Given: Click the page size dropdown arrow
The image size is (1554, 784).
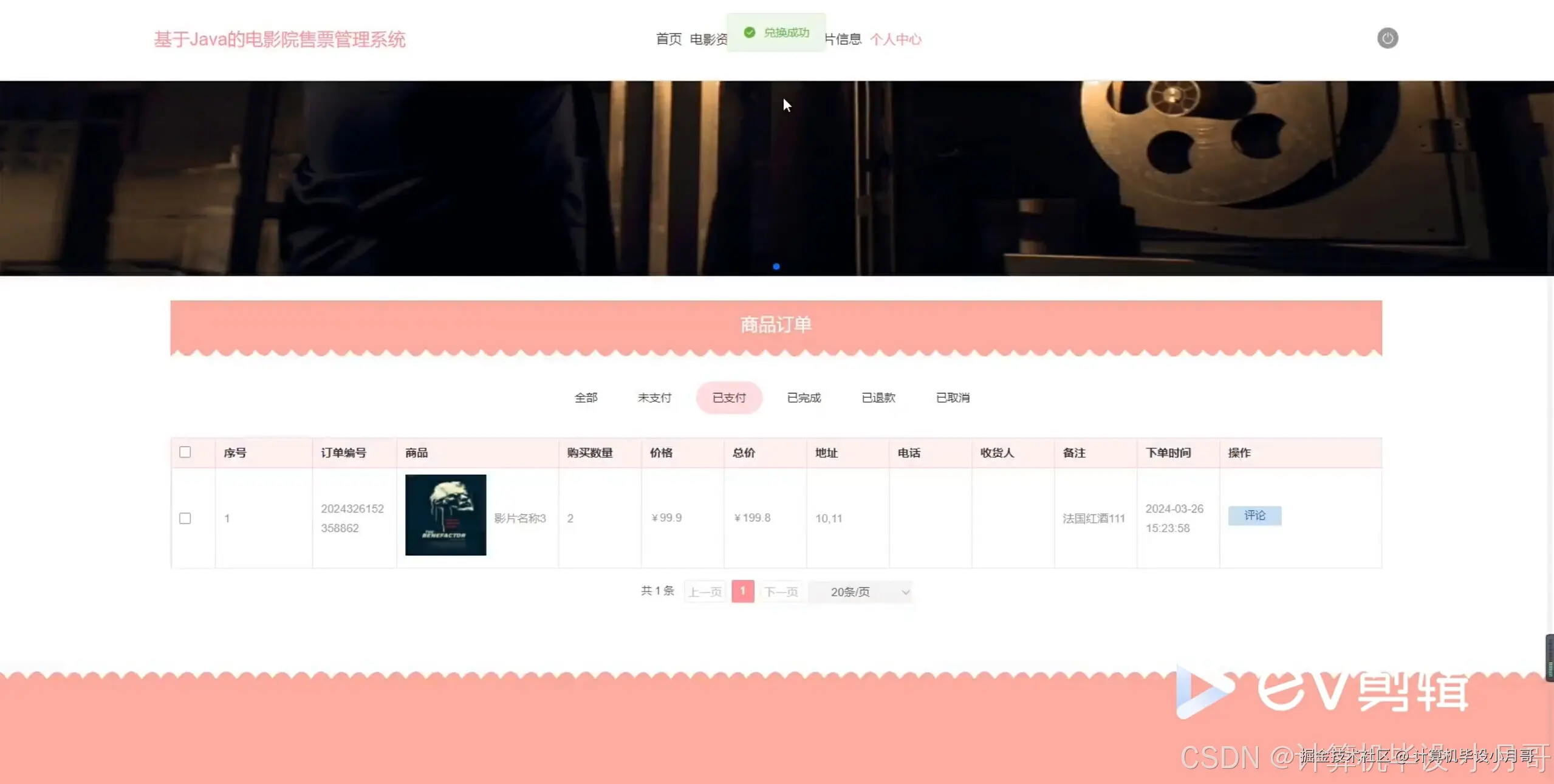Looking at the screenshot, I should tap(905, 592).
